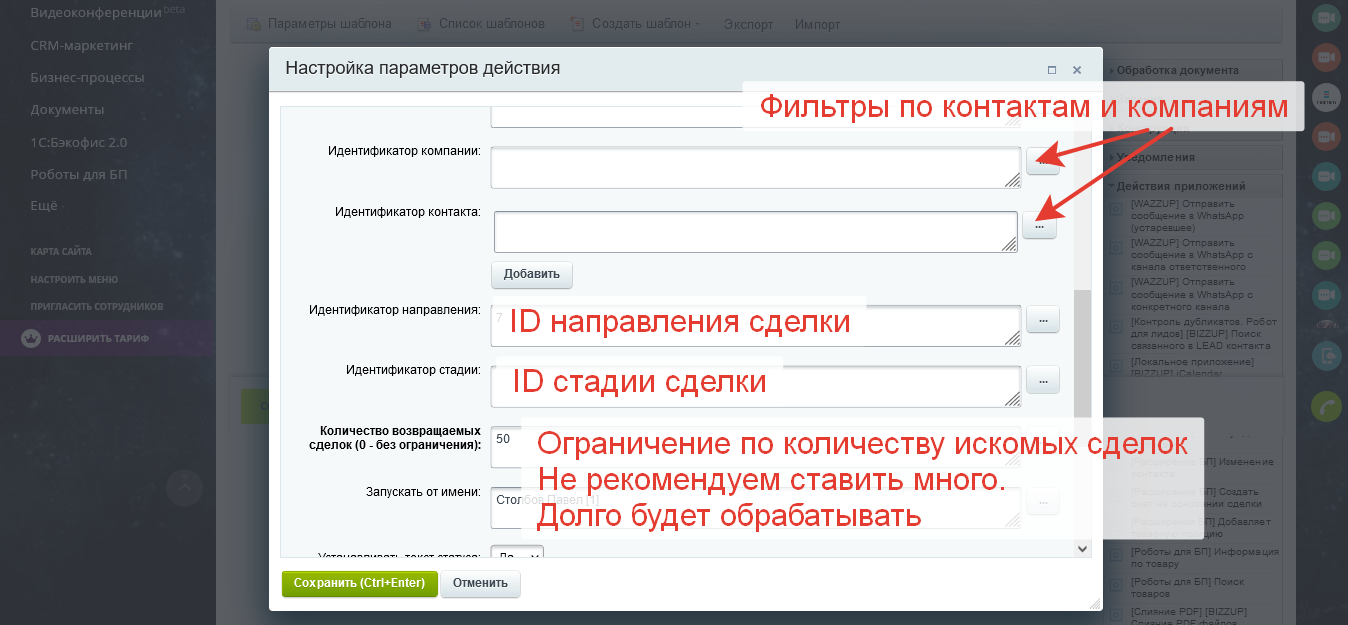Expand the Создать шаблон dropdown
The width and height of the screenshot is (1348, 625).
pyautogui.click(x=645, y=24)
